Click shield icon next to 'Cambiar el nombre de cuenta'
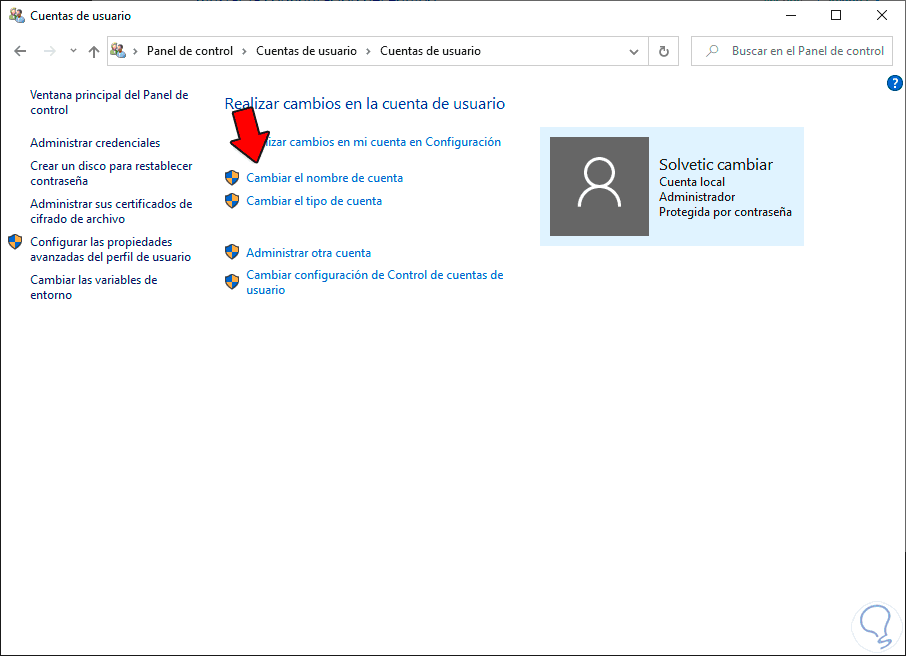Image resolution: width=906 pixels, height=656 pixels. point(232,177)
